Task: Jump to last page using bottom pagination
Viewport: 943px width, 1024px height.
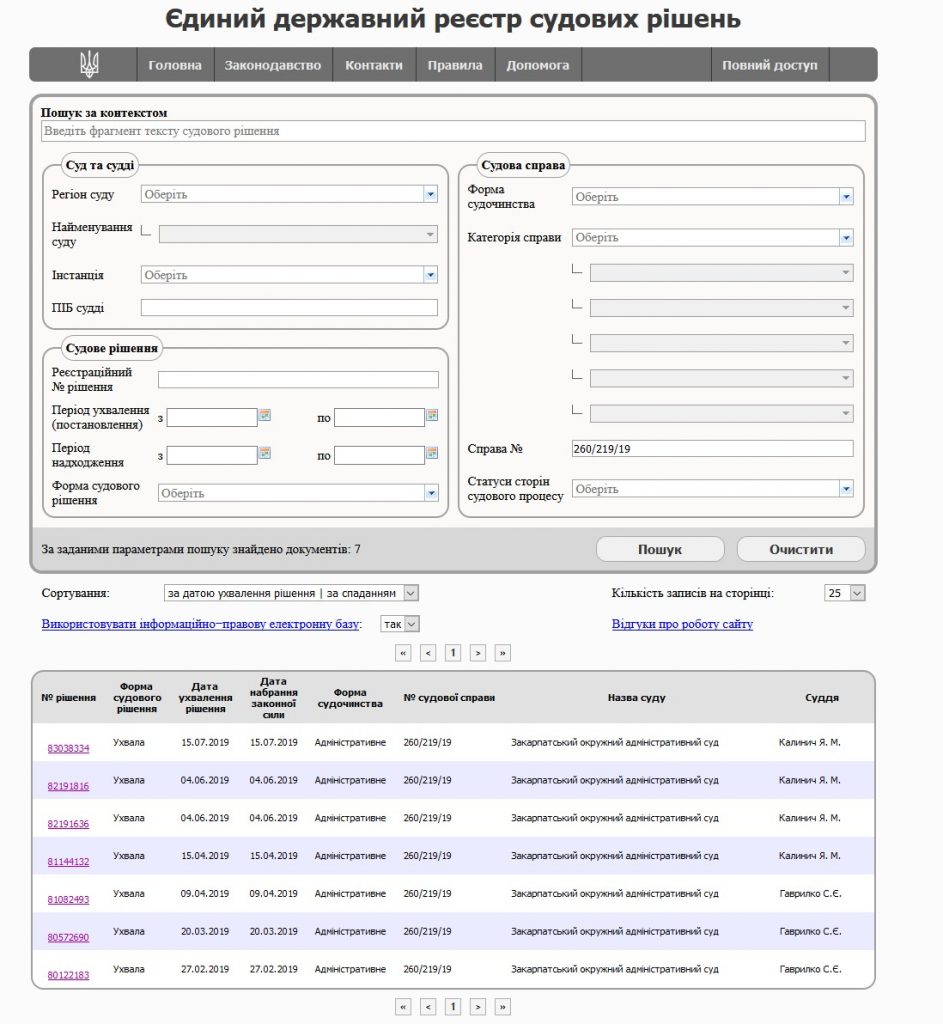Action: point(503,1006)
